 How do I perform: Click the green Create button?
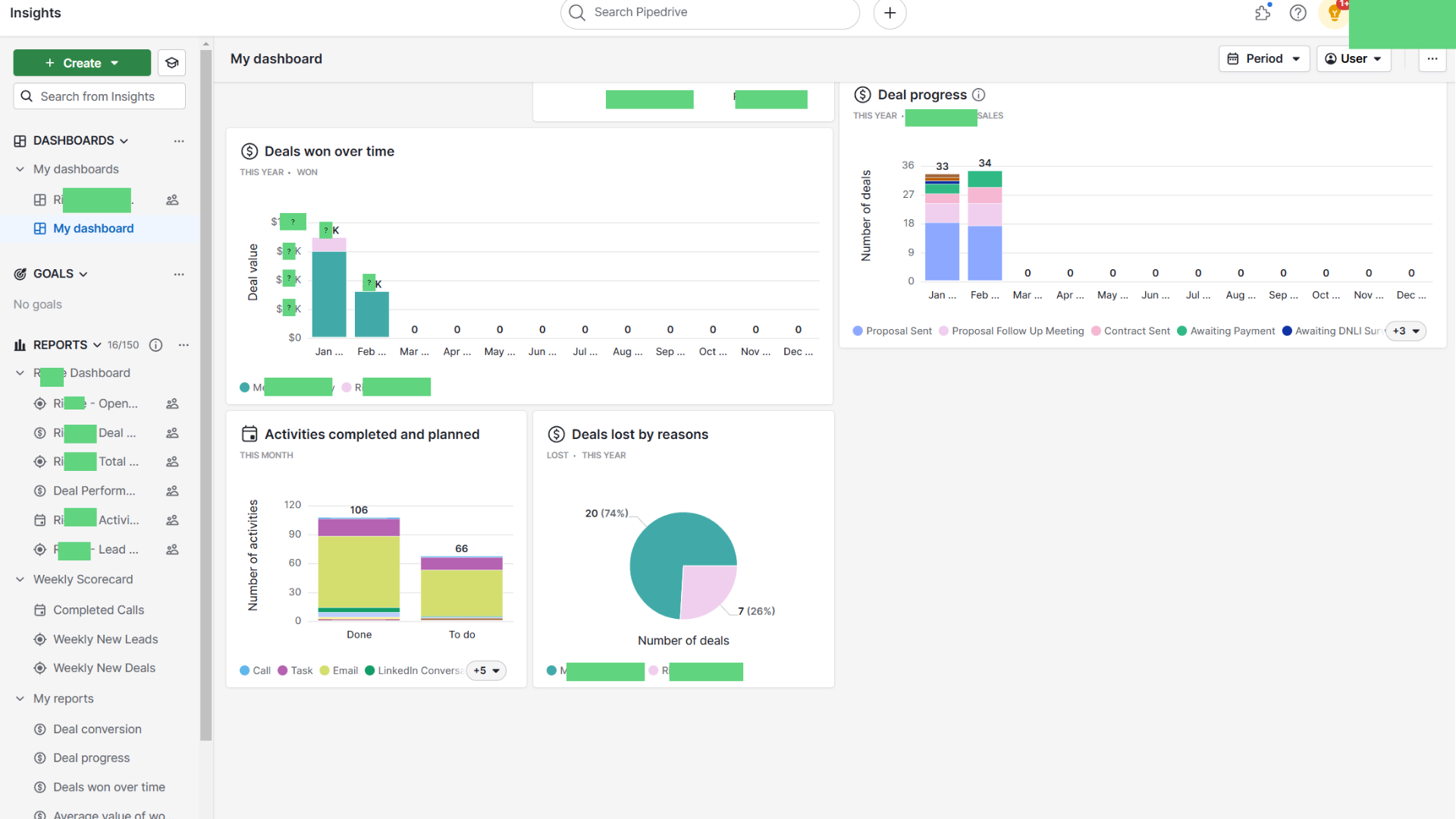click(82, 63)
